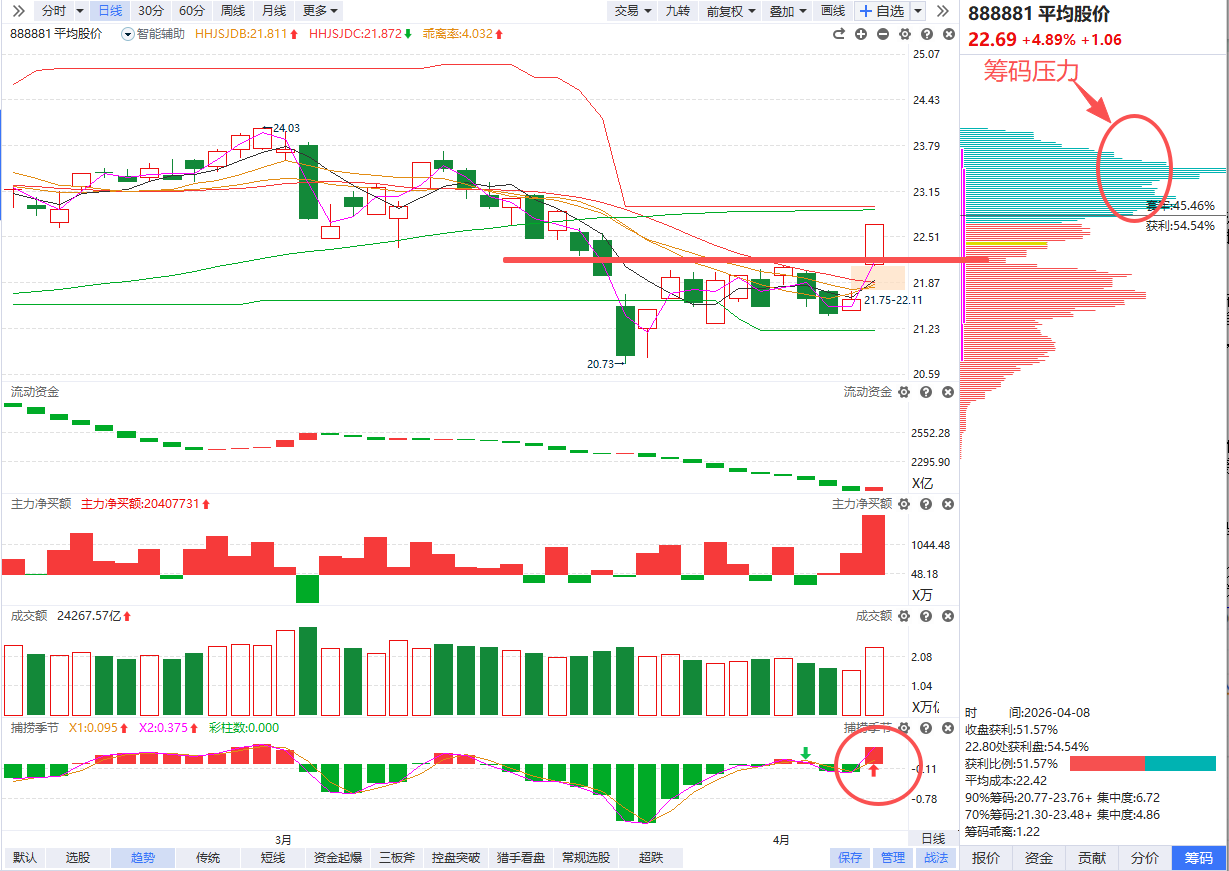Collapse right panel with double-chevron icon
The width and height of the screenshot is (1229, 871).
[942, 11]
